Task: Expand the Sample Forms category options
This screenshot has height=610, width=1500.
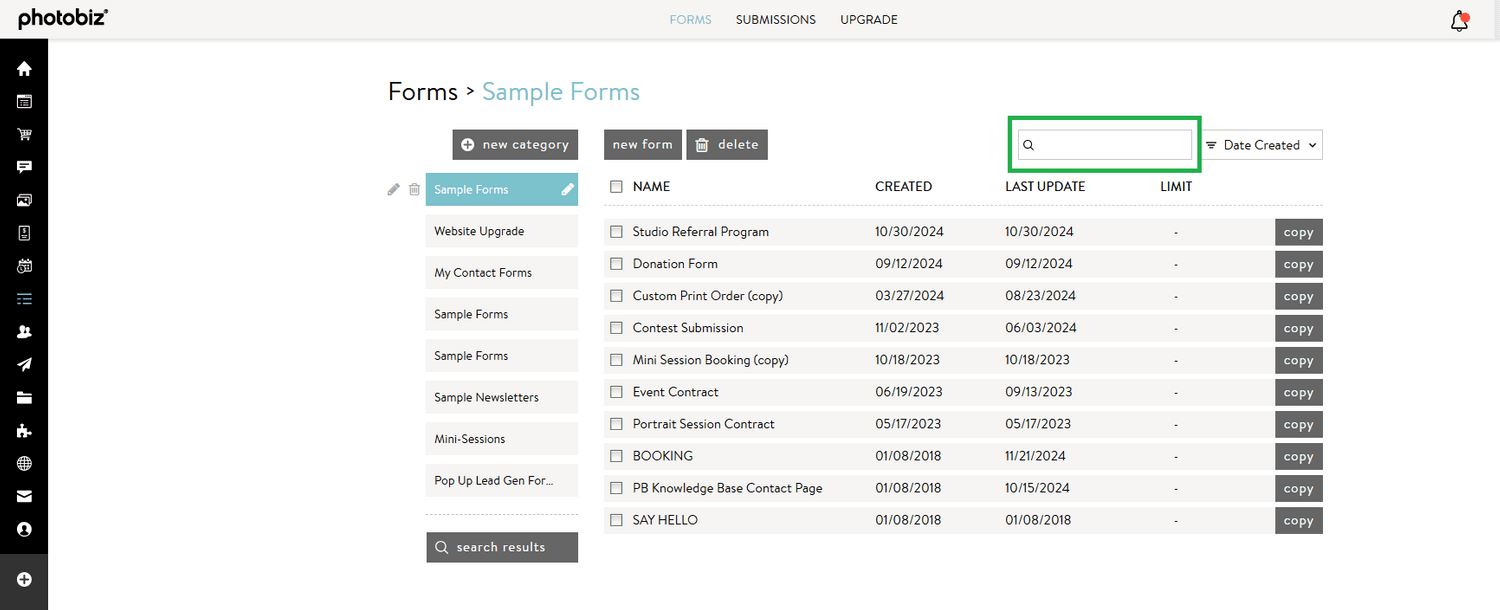Action: coord(567,188)
